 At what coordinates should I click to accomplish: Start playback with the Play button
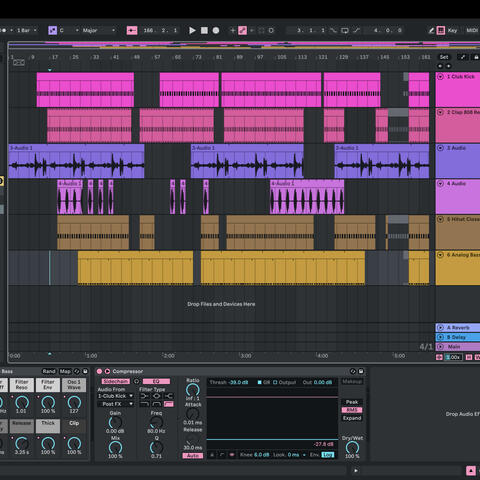click(192, 30)
